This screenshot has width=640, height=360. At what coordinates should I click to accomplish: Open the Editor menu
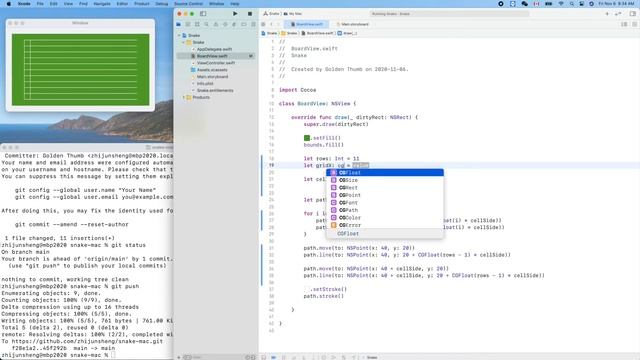coord(122,4)
